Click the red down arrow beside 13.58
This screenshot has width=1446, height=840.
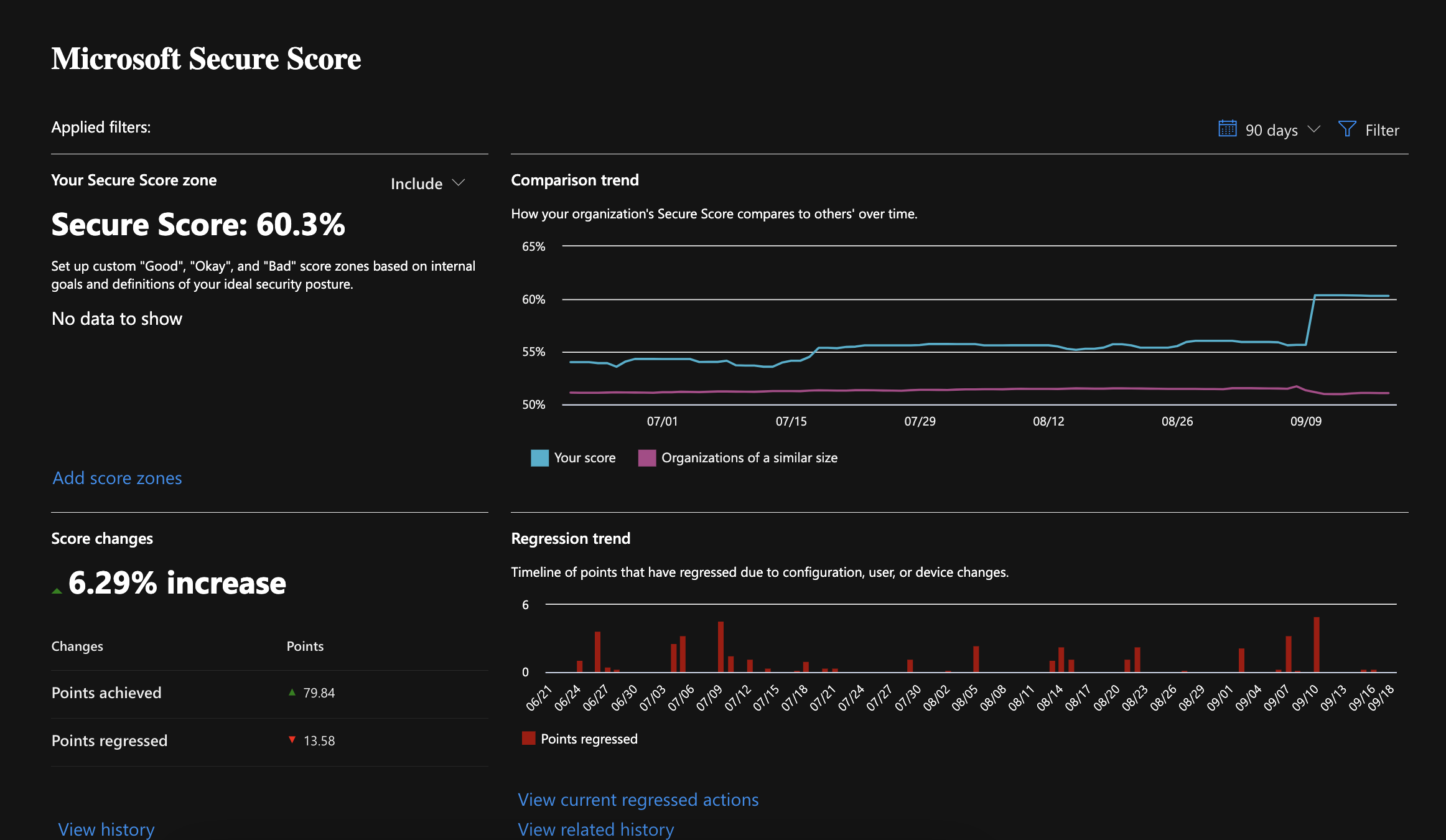(x=292, y=740)
